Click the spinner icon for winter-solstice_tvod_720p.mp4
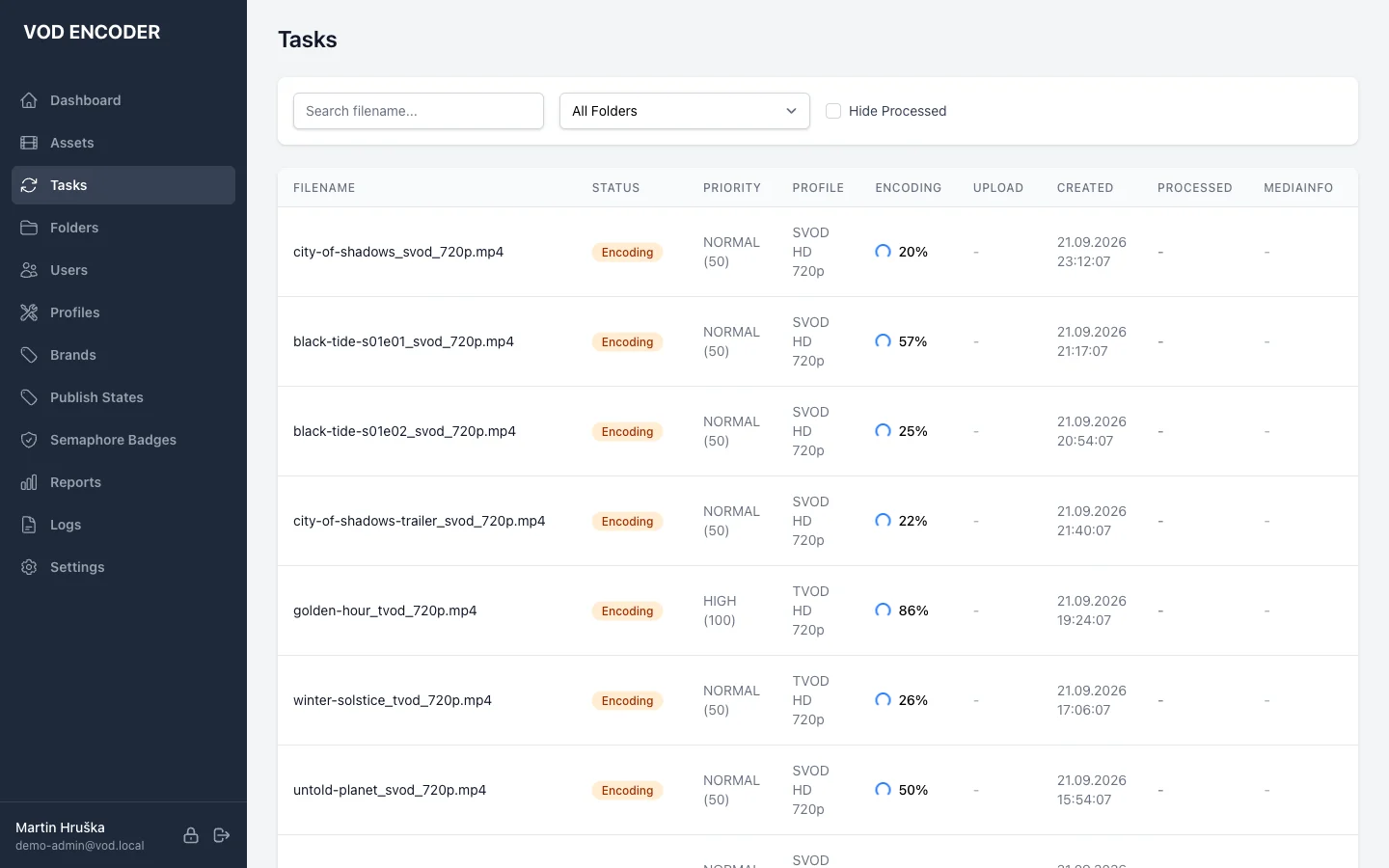Viewport: 1389px width, 868px height. pyautogui.click(x=883, y=700)
